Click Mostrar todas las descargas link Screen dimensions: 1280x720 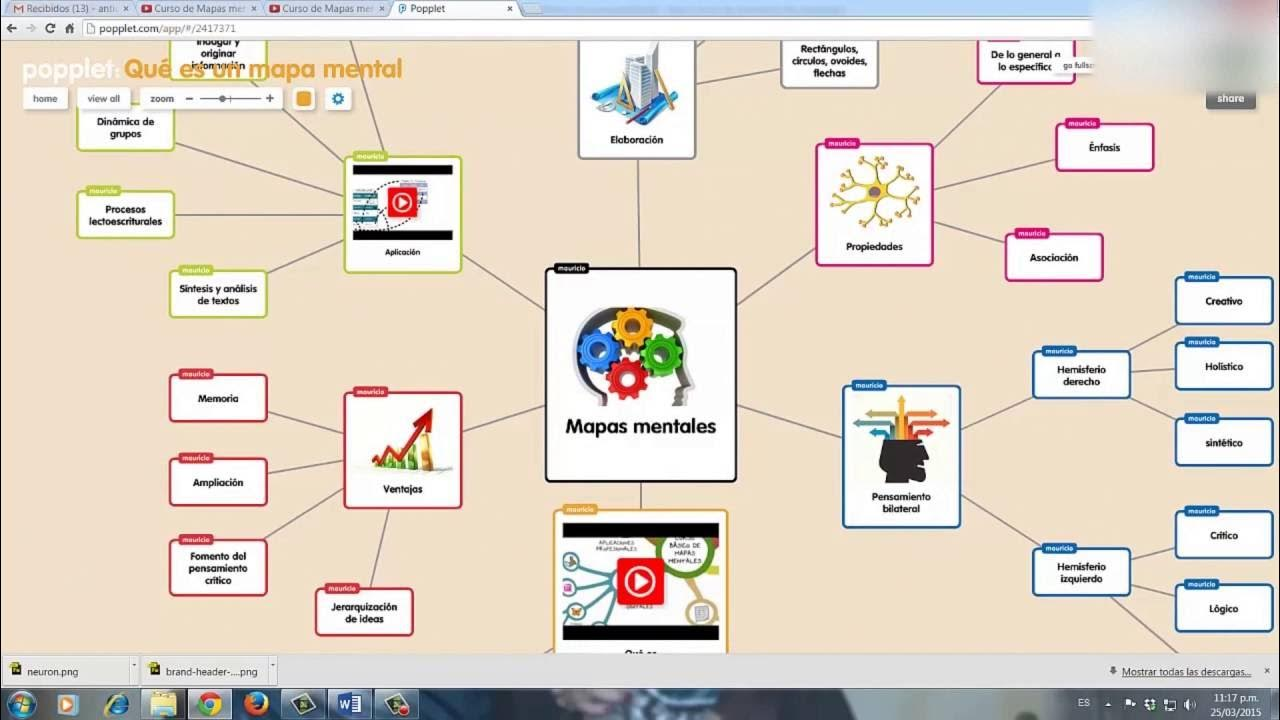click(1186, 672)
